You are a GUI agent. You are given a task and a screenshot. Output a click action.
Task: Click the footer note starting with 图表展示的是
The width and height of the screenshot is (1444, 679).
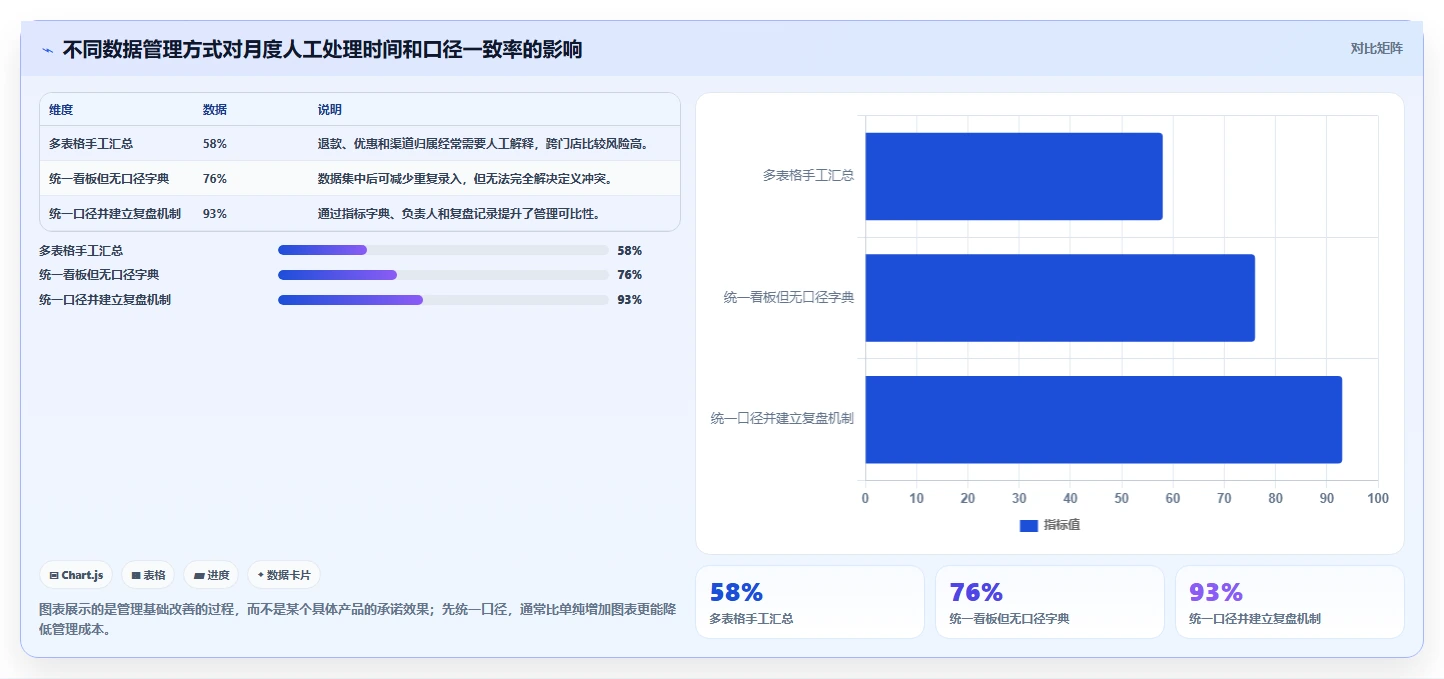pyautogui.click(x=358, y=619)
